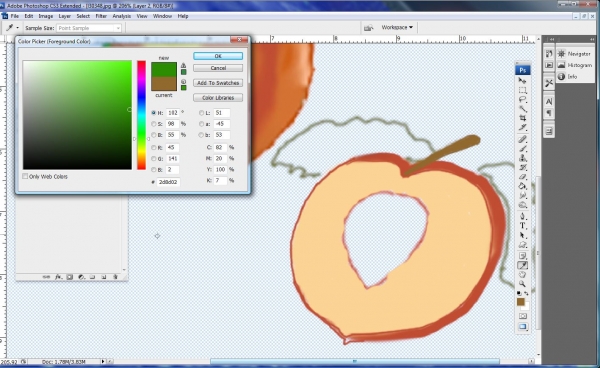Select the Notes tool

pos(522,256)
